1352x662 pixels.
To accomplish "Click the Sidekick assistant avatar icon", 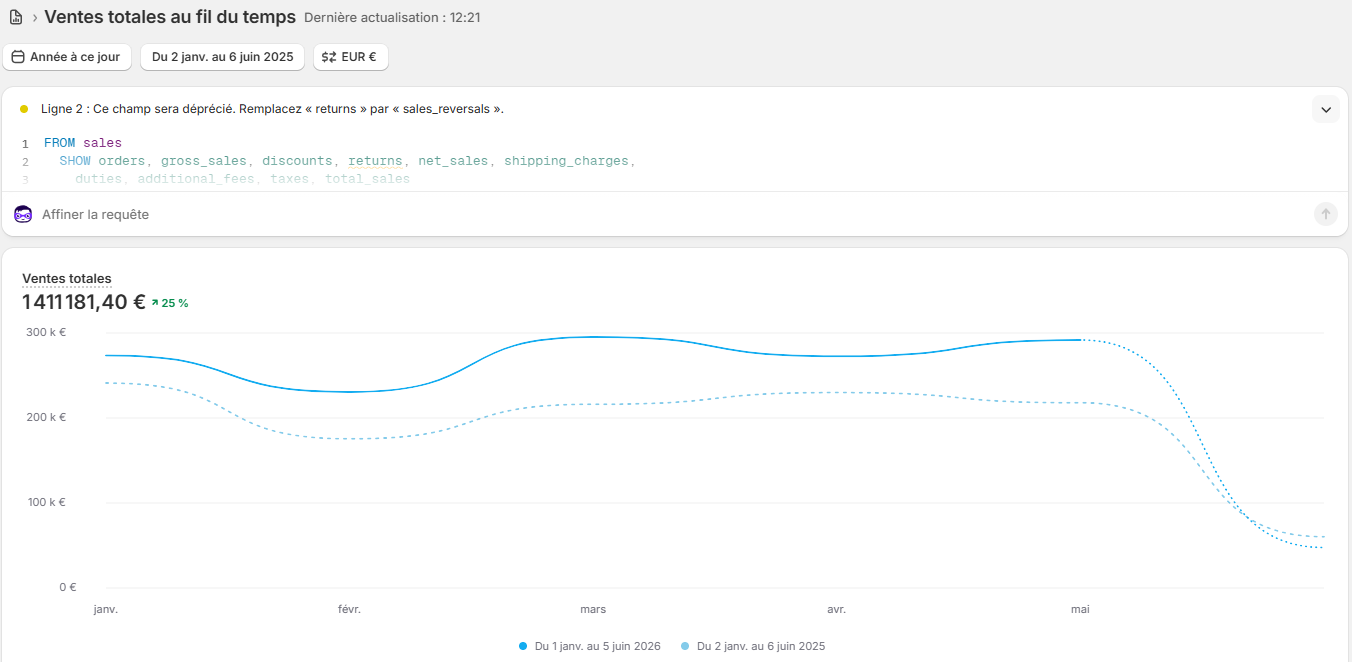I will click(23, 214).
